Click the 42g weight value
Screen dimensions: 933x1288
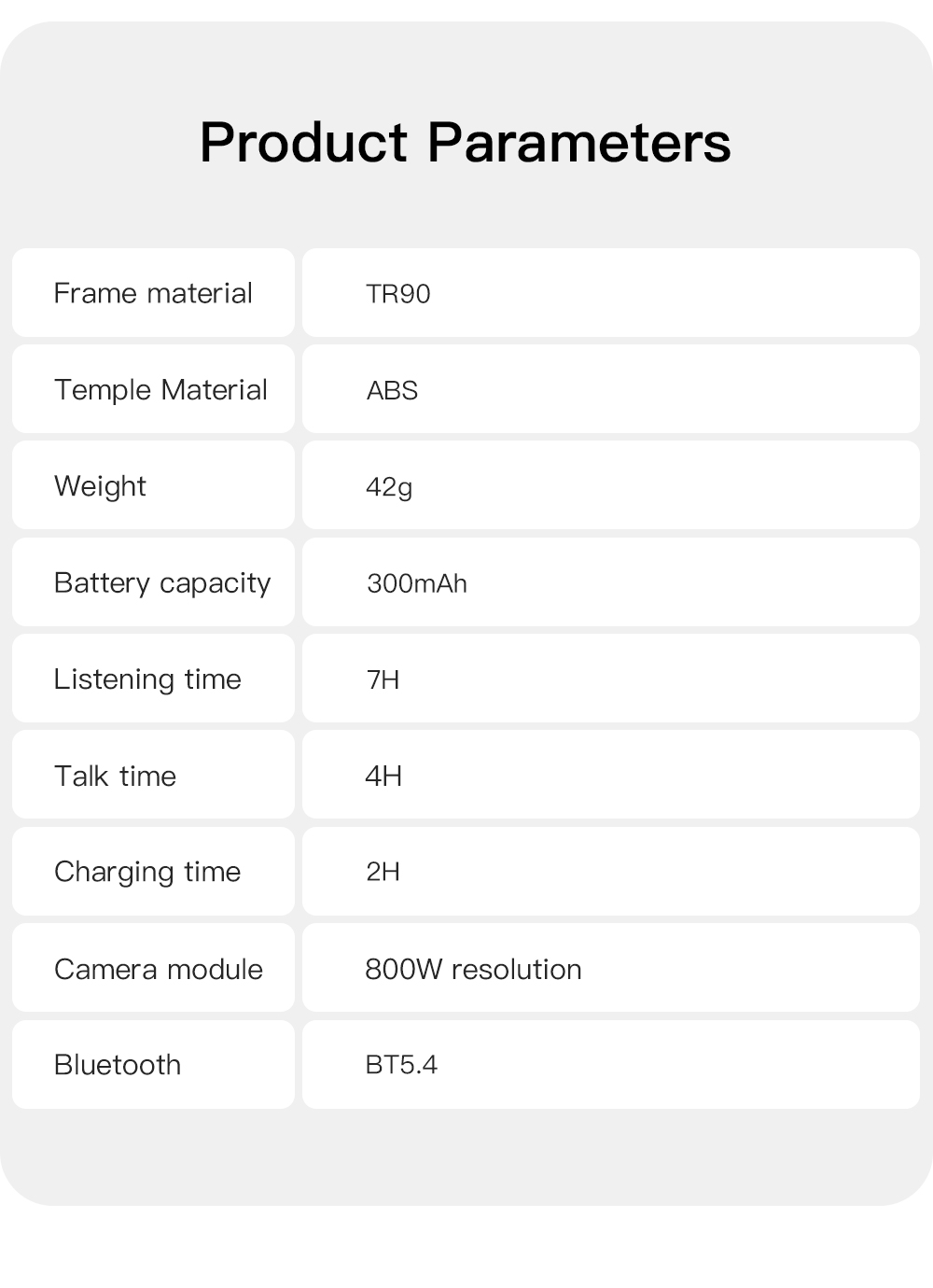(389, 487)
